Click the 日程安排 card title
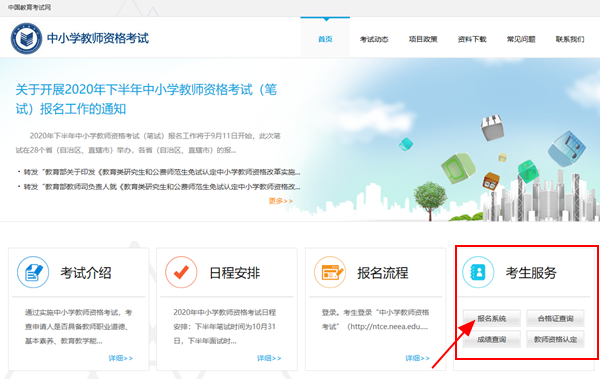 click(x=235, y=273)
